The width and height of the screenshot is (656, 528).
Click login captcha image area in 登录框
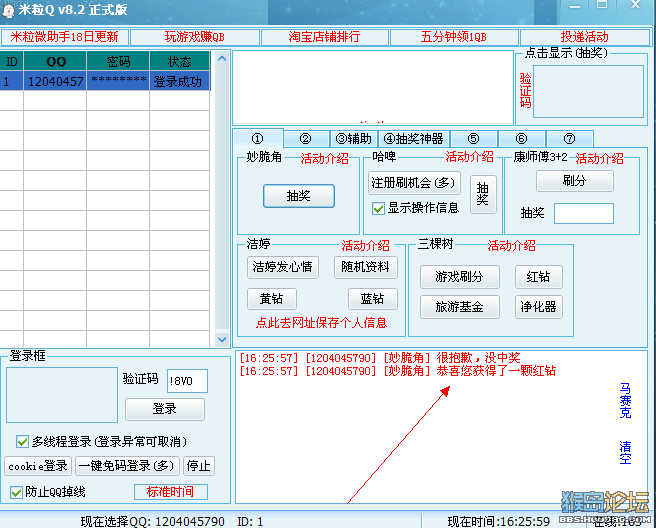(x=62, y=395)
